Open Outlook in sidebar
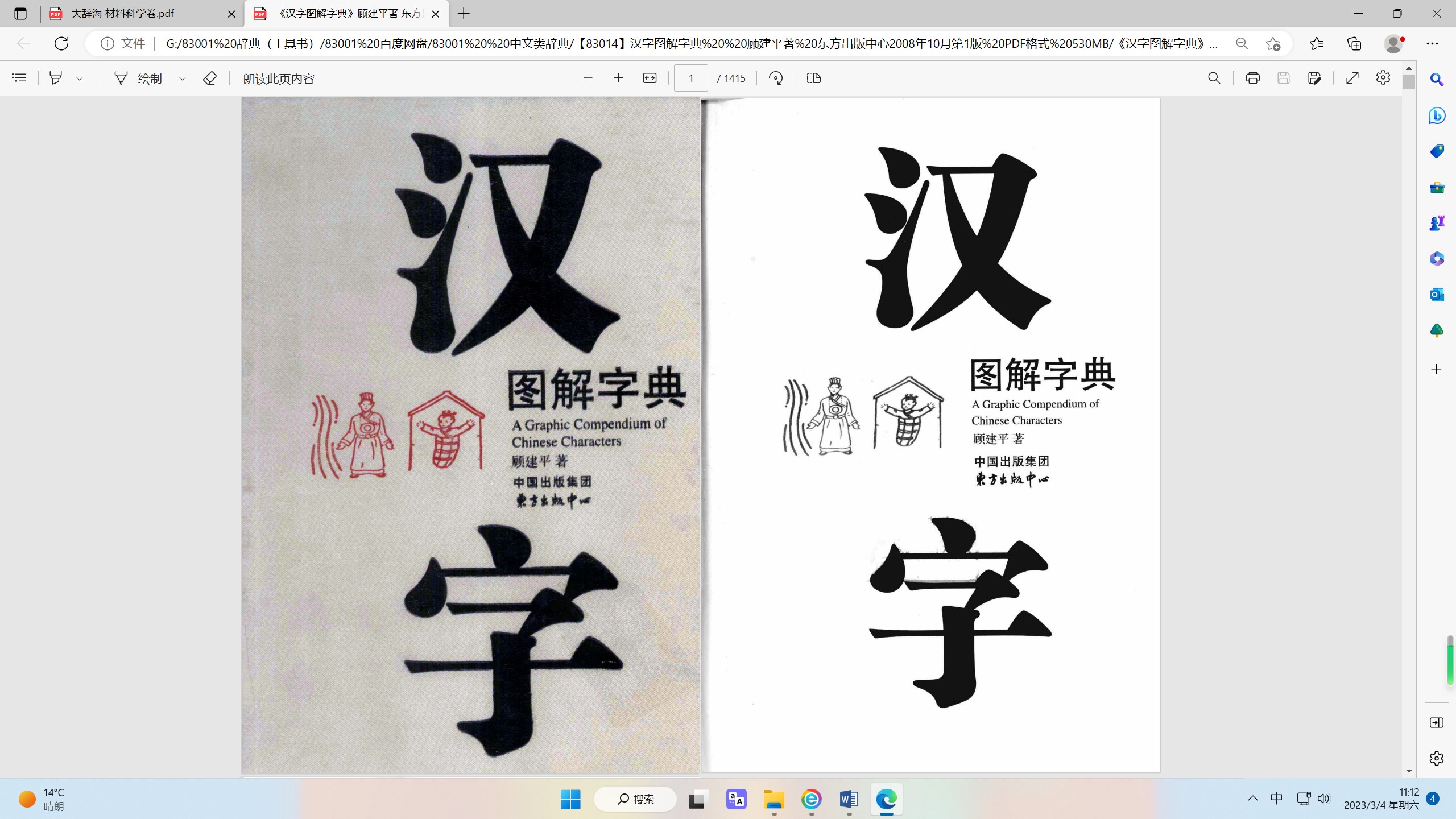The width and height of the screenshot is (1456, 819). click(x=1437, y=295)
